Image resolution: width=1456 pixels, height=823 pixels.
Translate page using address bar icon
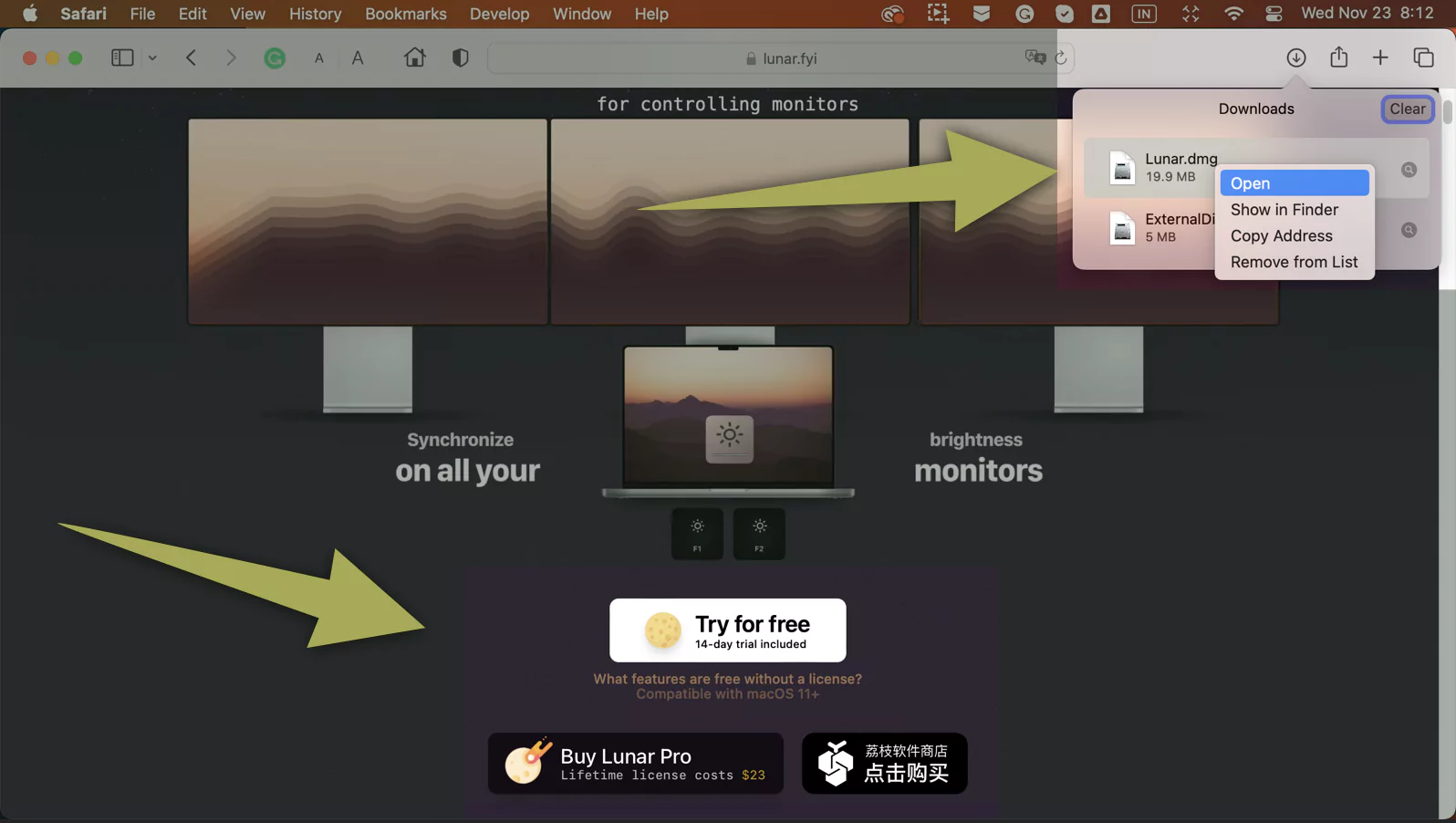(1035, 57)
